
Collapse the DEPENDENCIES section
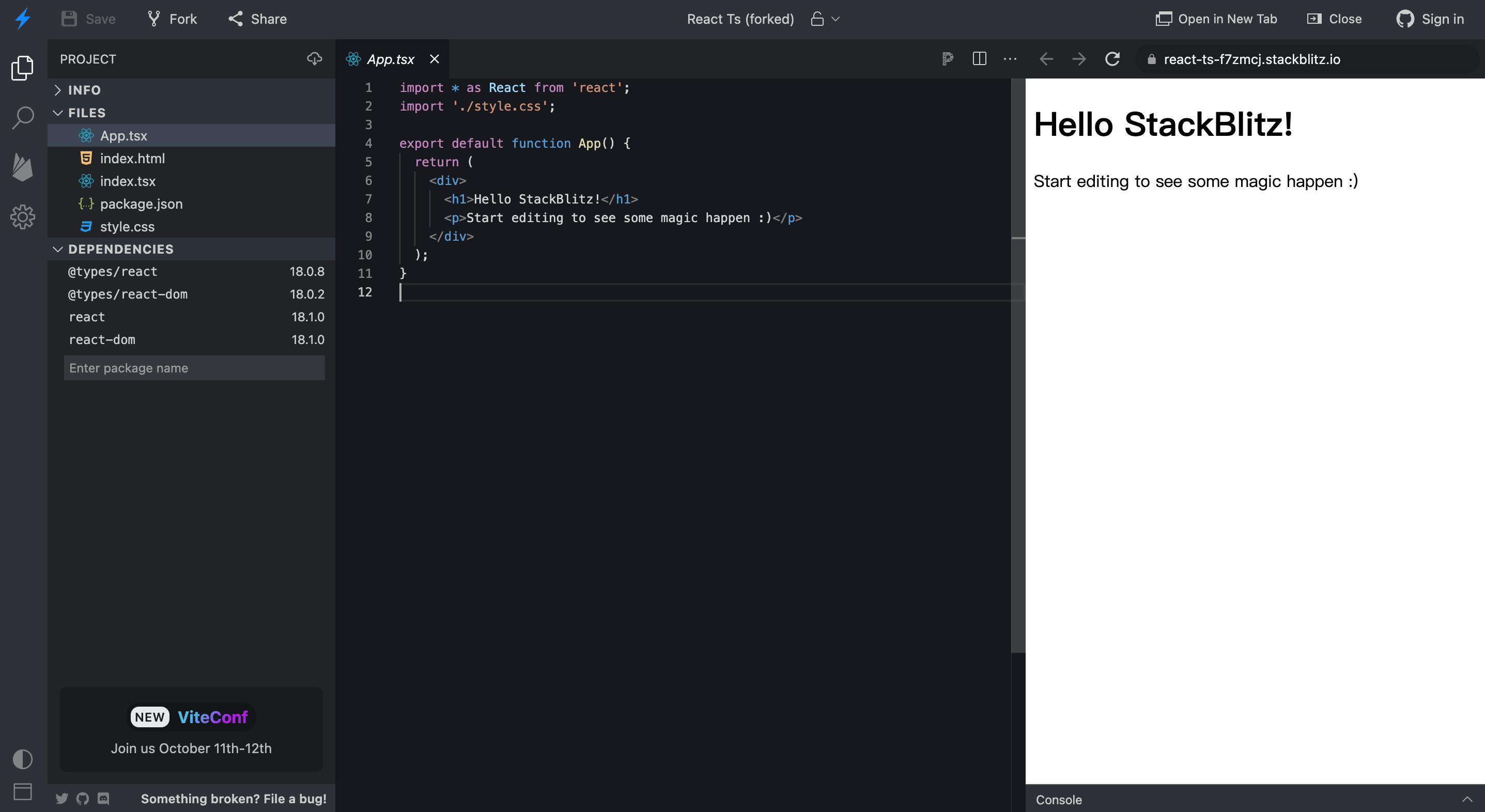point(120,249)
